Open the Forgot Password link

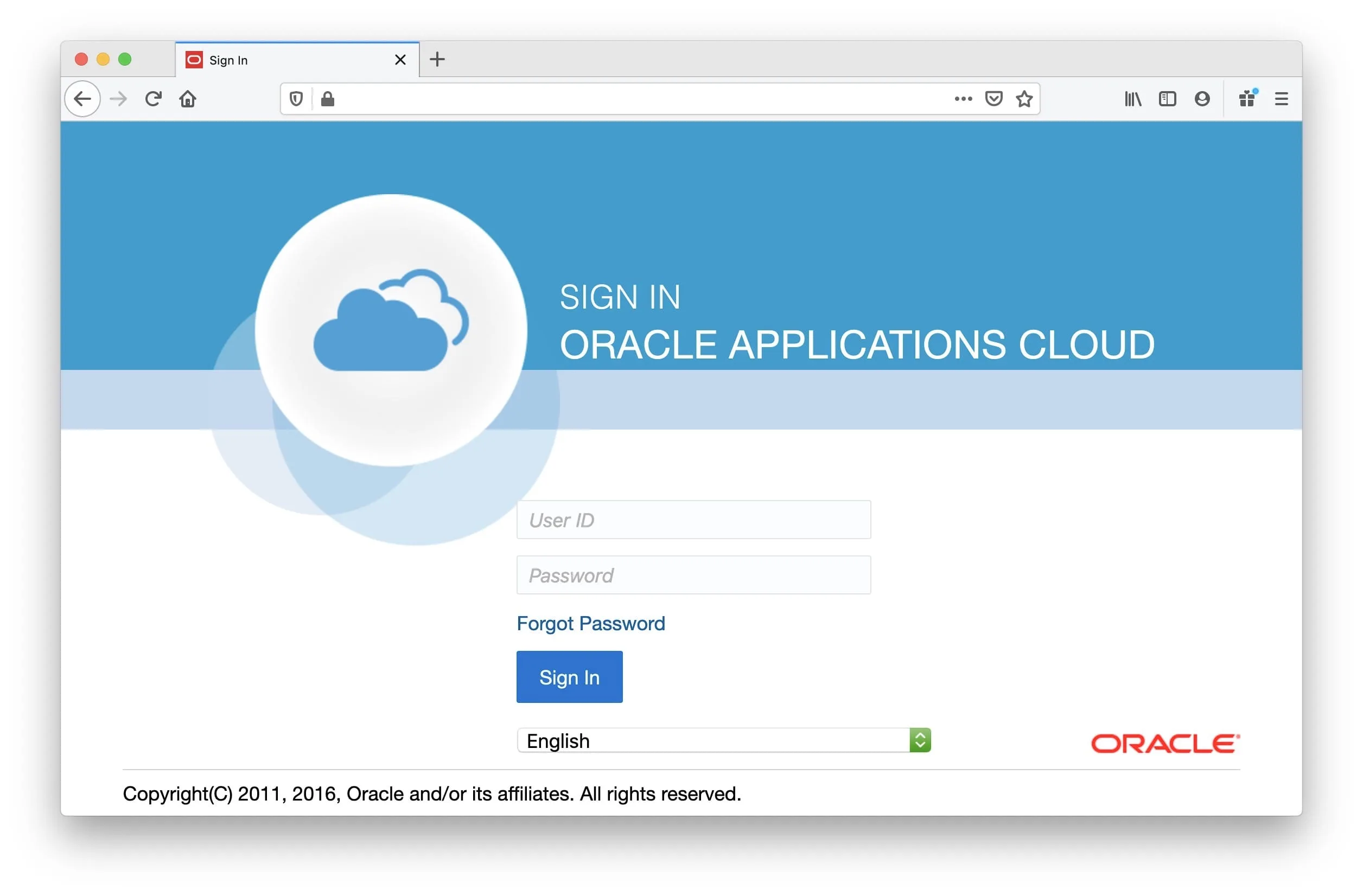[x=590, y=624]
